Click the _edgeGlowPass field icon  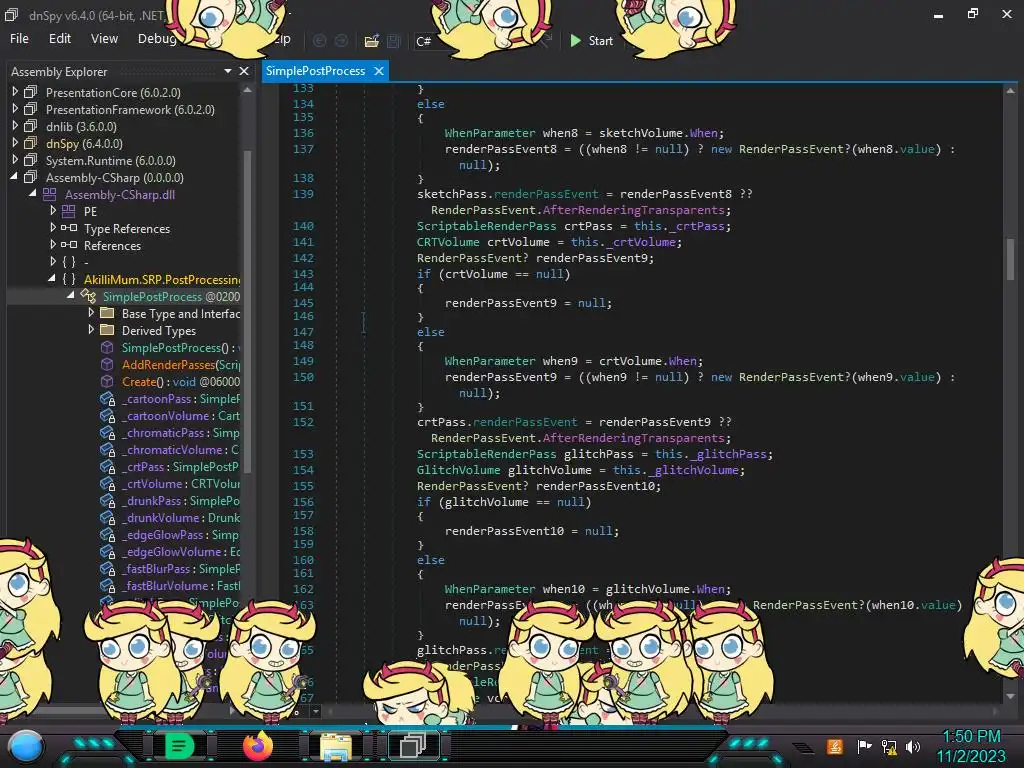[x=108, y=534]
